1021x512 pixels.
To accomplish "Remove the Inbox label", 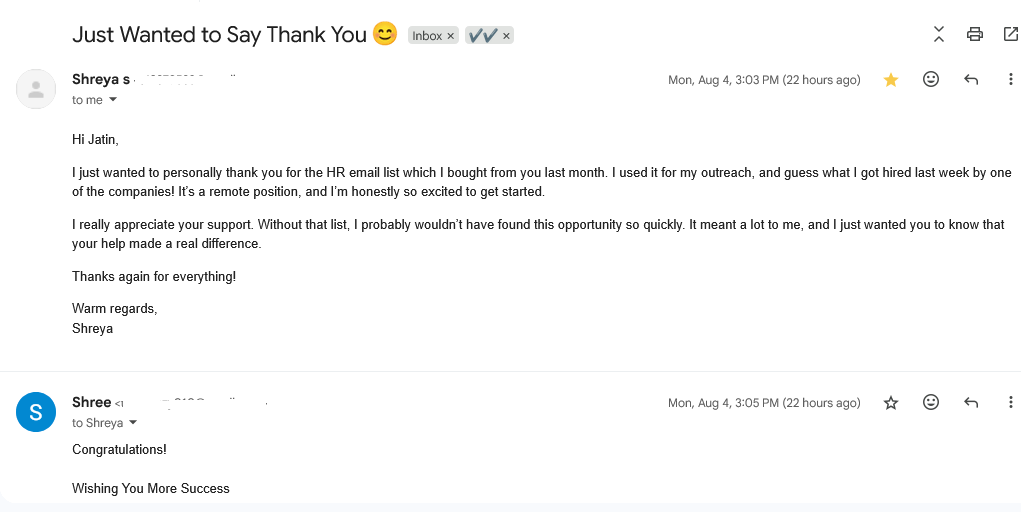I will tap(450, 36).
